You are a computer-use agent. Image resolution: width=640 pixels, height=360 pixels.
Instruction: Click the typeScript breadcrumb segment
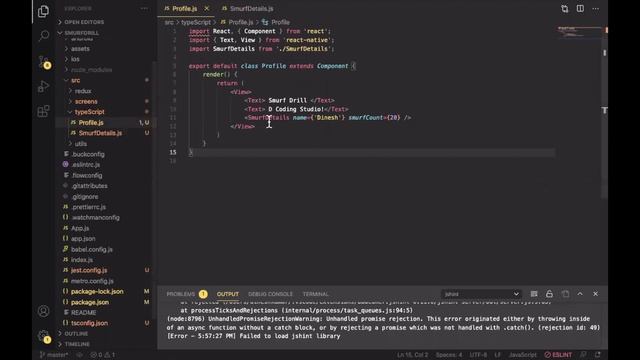click(x=196, y=22)
